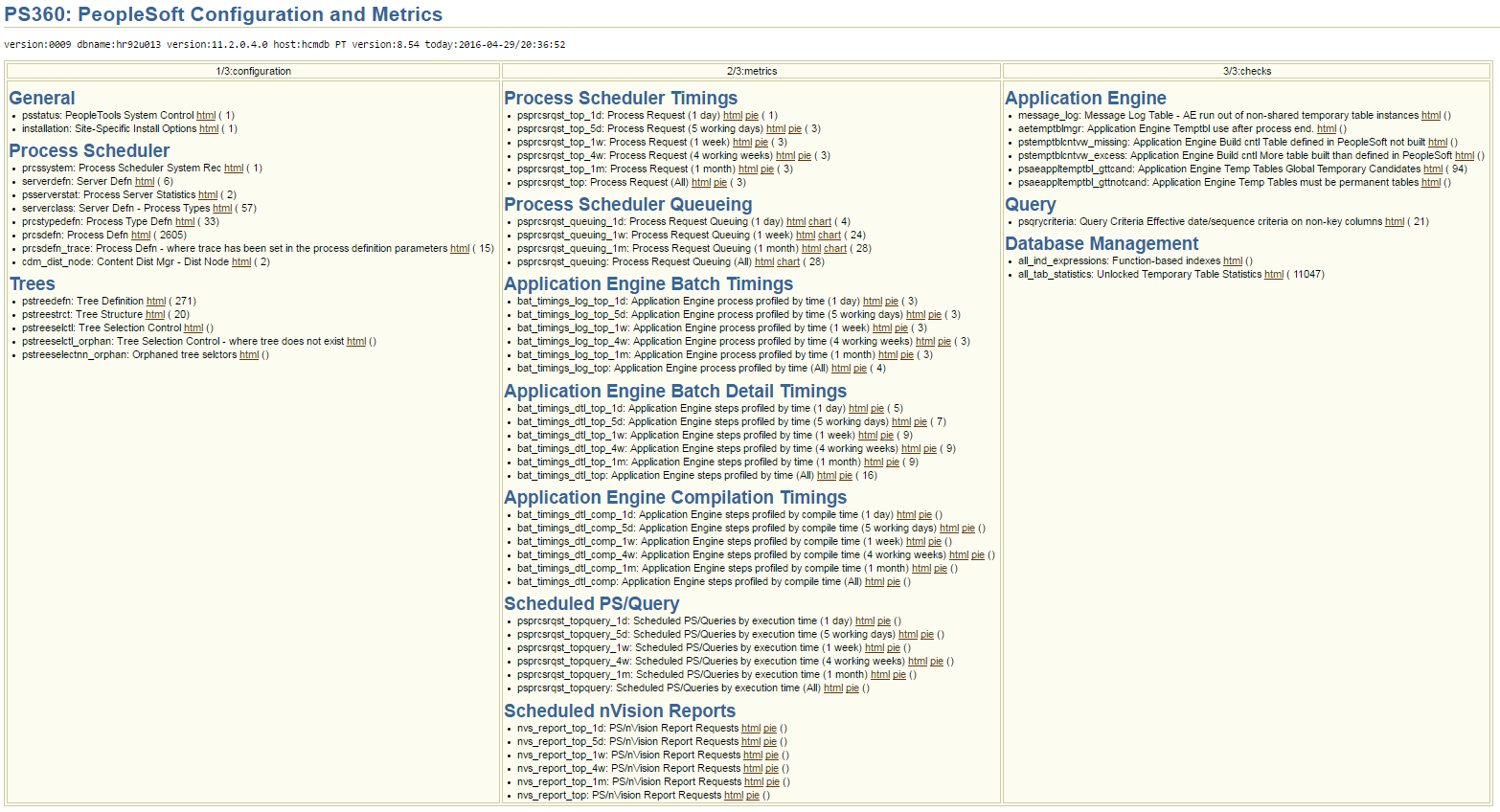
Task: Click the html link for bat_timings_dtl_top
Action: pos(826,475)
